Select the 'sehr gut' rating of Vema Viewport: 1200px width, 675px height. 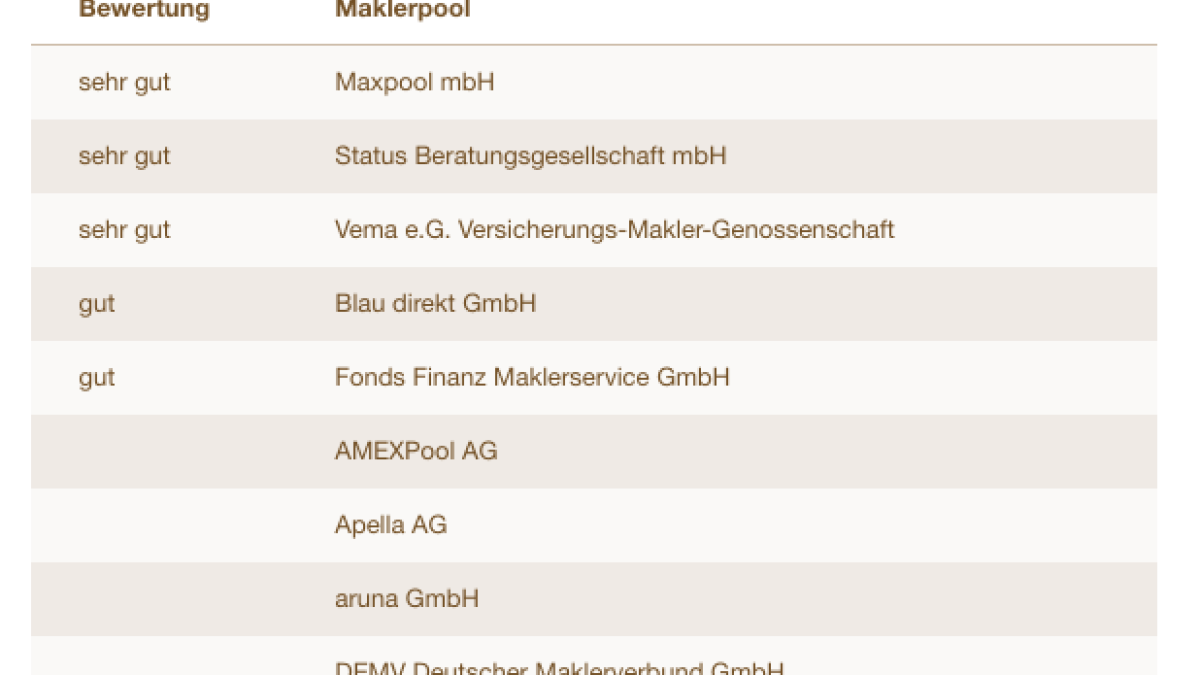pos(124,230)
